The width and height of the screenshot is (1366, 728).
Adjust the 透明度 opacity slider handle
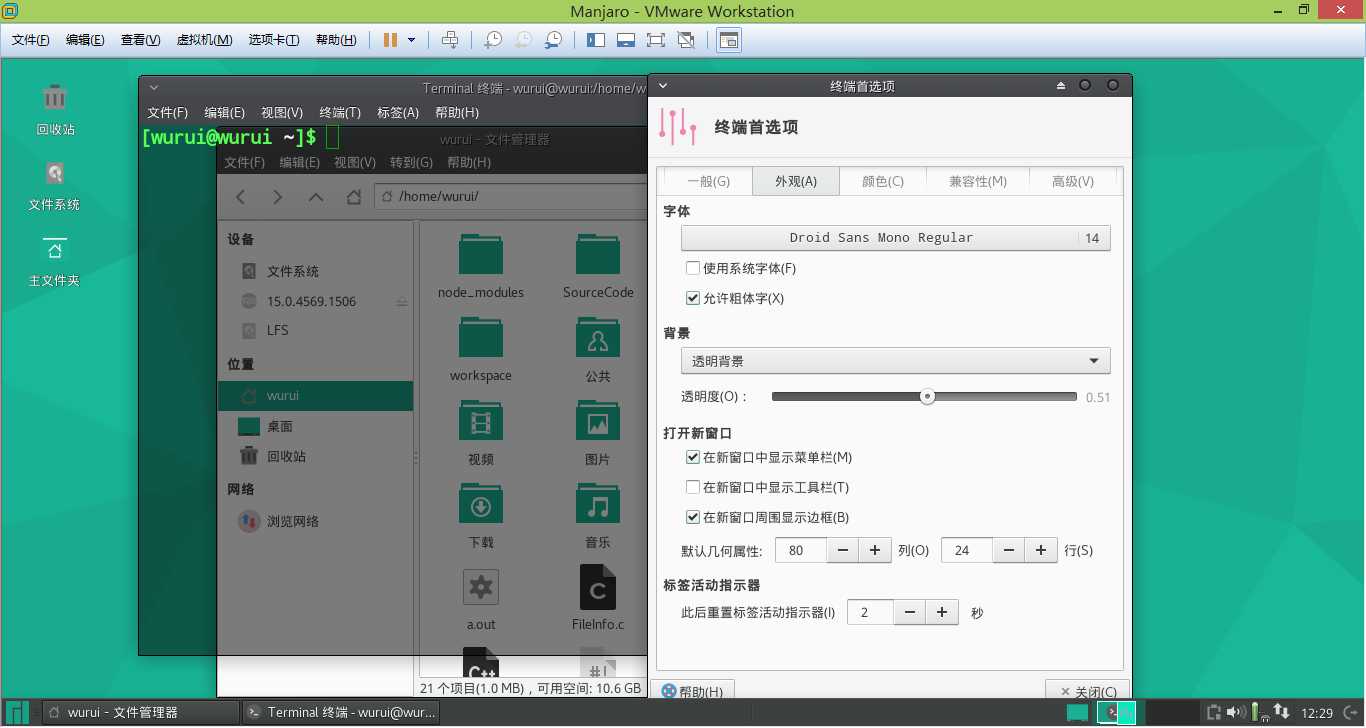pyautogui.click(x=927, y=397)
